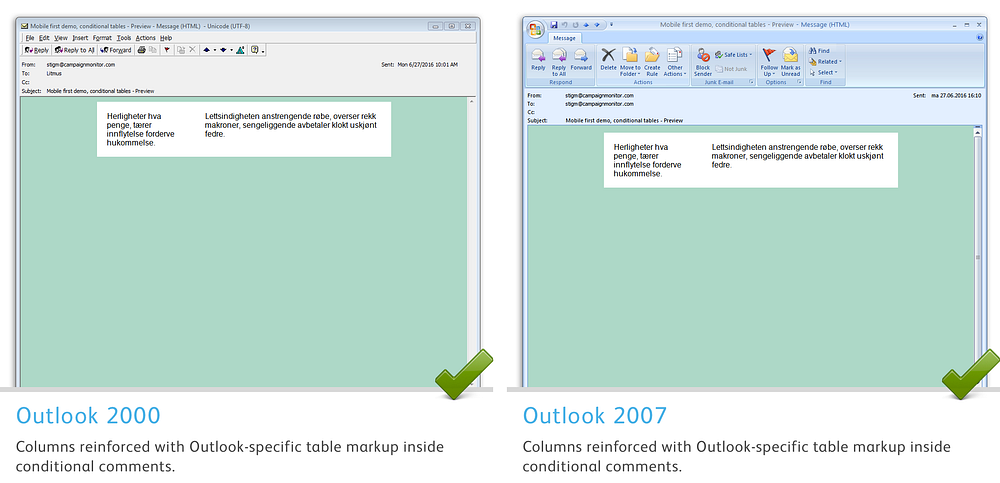1000x483 pixels.
Task: Click the ribbon Help icon in Outlook 2007
Action: coord(980,38)
